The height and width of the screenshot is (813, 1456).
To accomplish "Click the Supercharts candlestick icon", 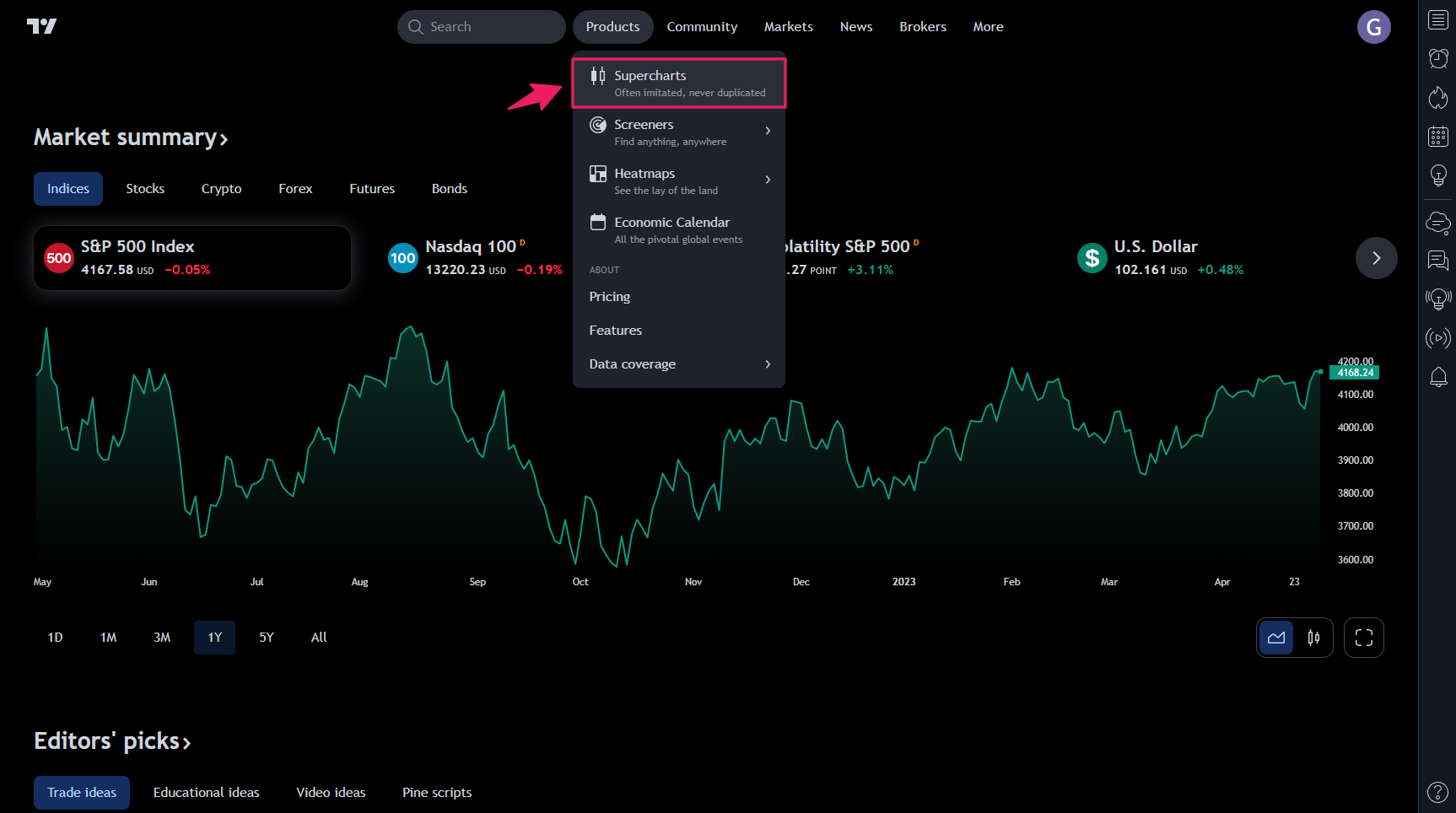I will pyautogui.click(x=597, y=76).
